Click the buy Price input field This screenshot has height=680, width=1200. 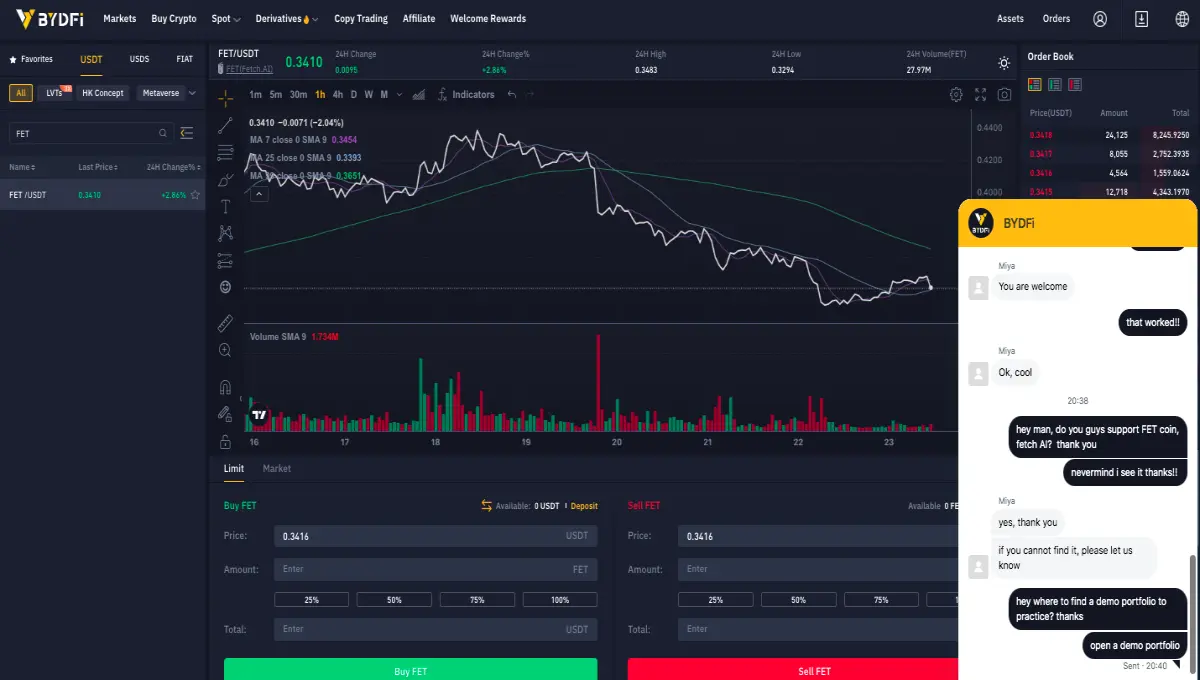click(436, 536)
